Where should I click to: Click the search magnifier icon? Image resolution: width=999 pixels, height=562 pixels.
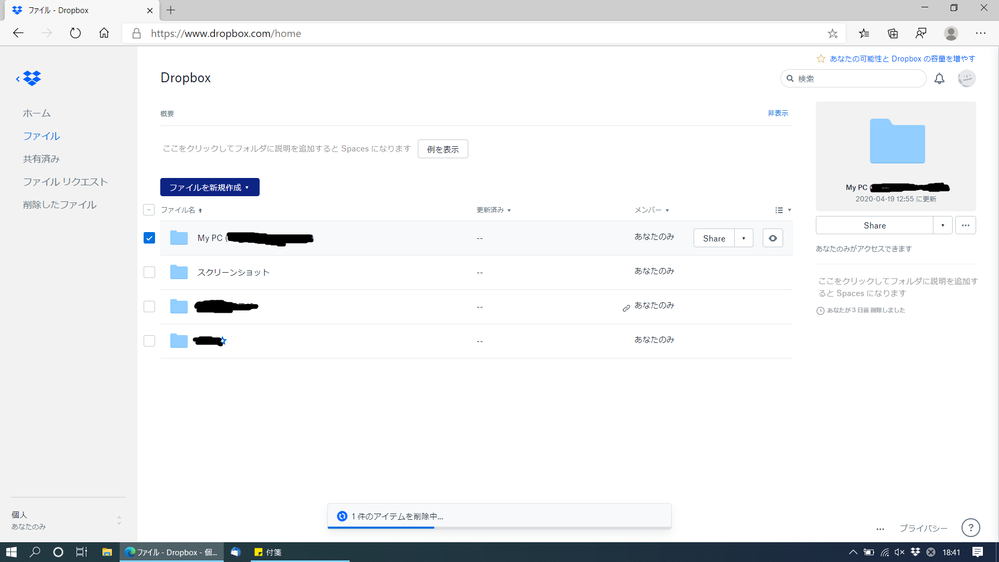pyautogui.click(x=790, y=78)
